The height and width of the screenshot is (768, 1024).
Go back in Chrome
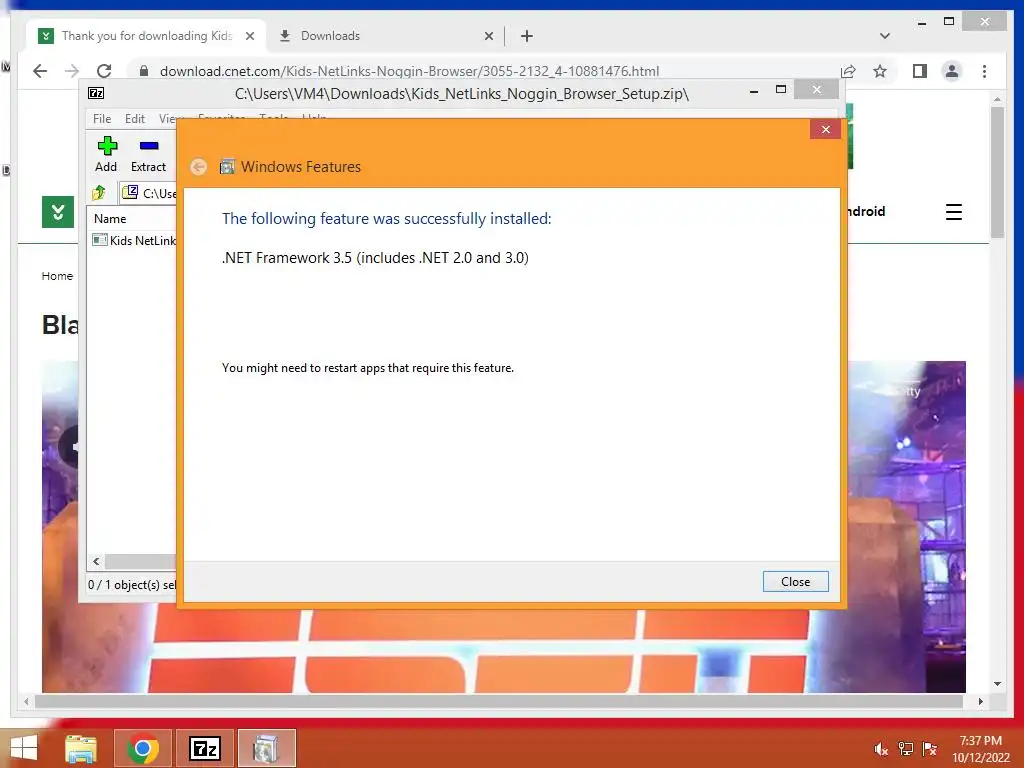40,71
